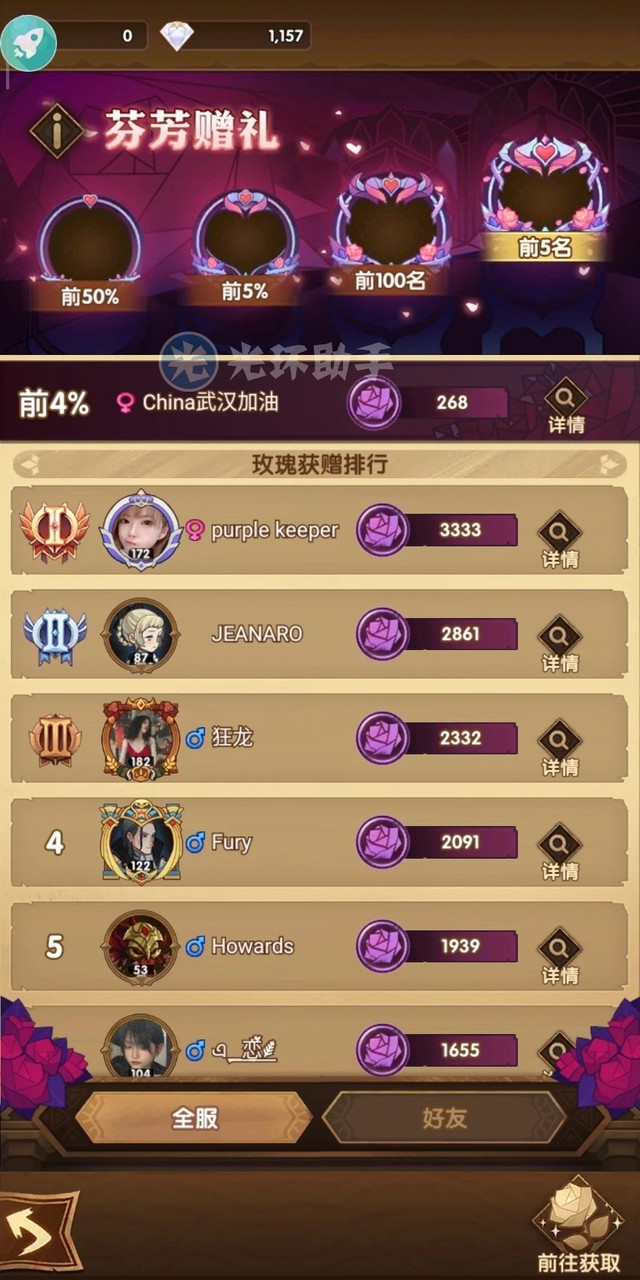The width and height of the screenshot is (640, 1280).
Task: Tap Fury's avatar portrait
Action: (141, 842)
